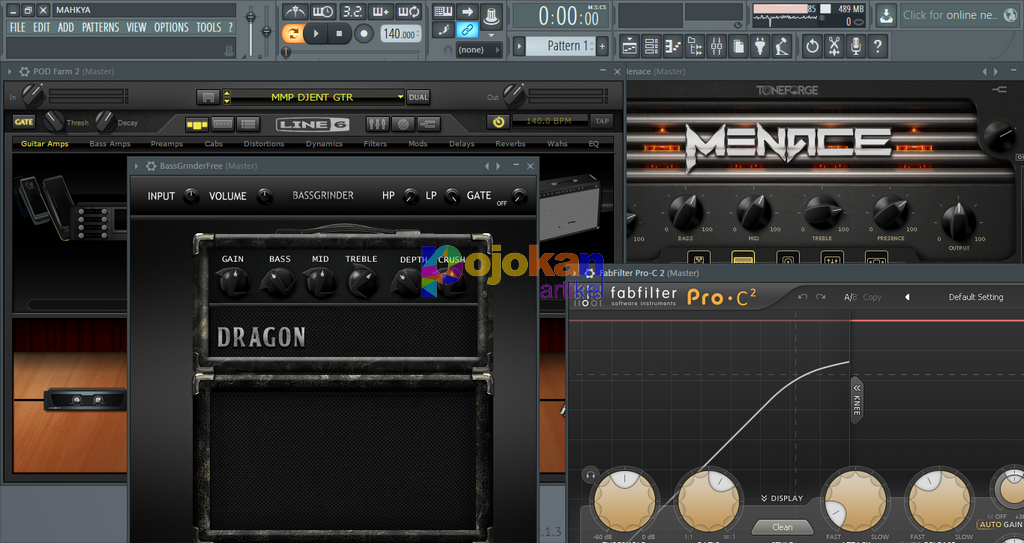Open the Playlist view icon
Screen dimensions: 1024x543
pyautogui.click(x=630, y=46)
